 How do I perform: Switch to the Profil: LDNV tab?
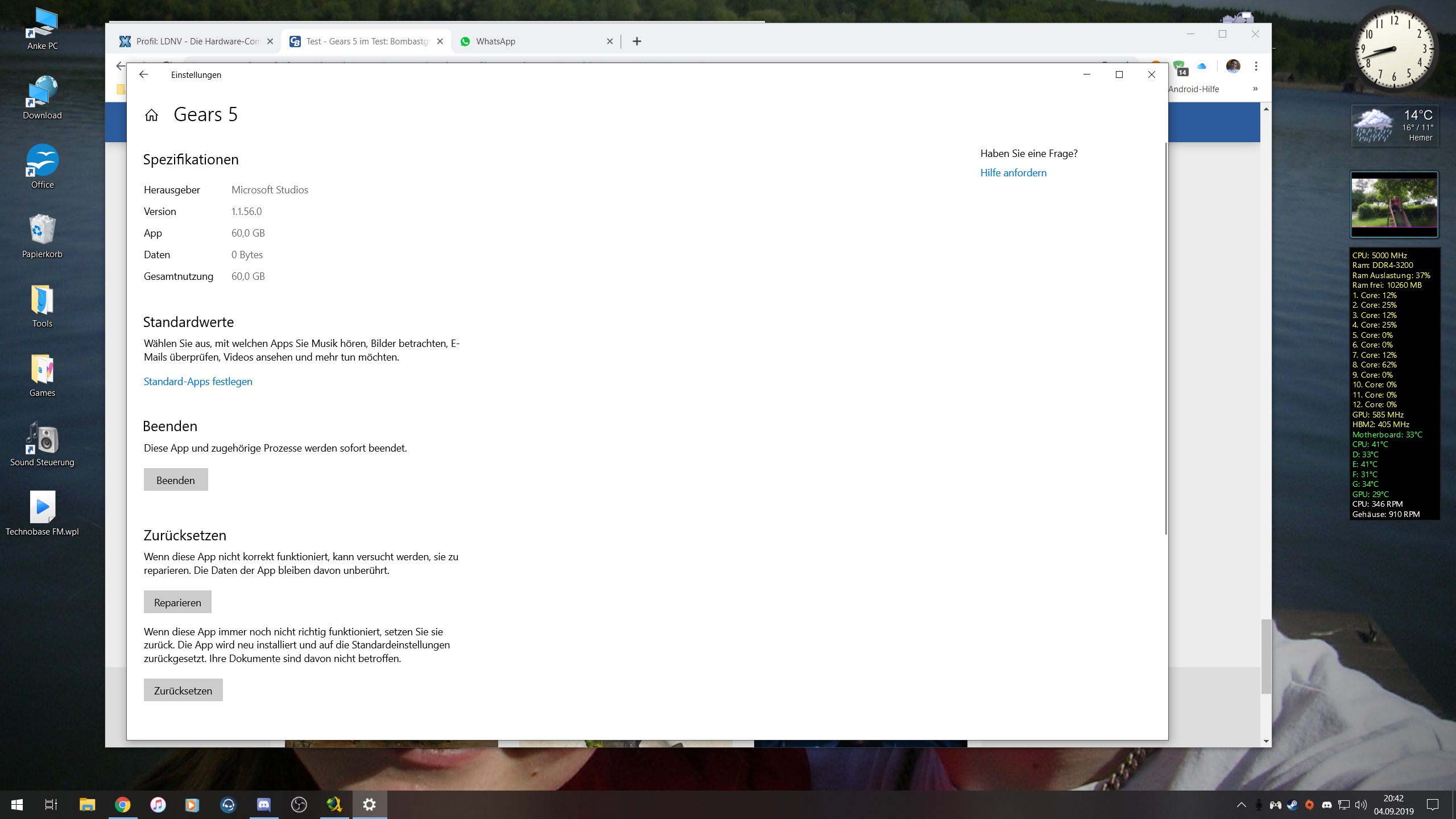pyautogui.click(x=196, y=42)
